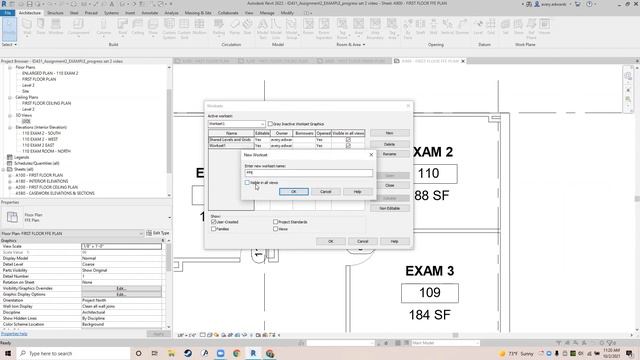The image size is (640, 360).
Task: Switch to the Structure ribbon tab
Action: click(x=55, y=13)
